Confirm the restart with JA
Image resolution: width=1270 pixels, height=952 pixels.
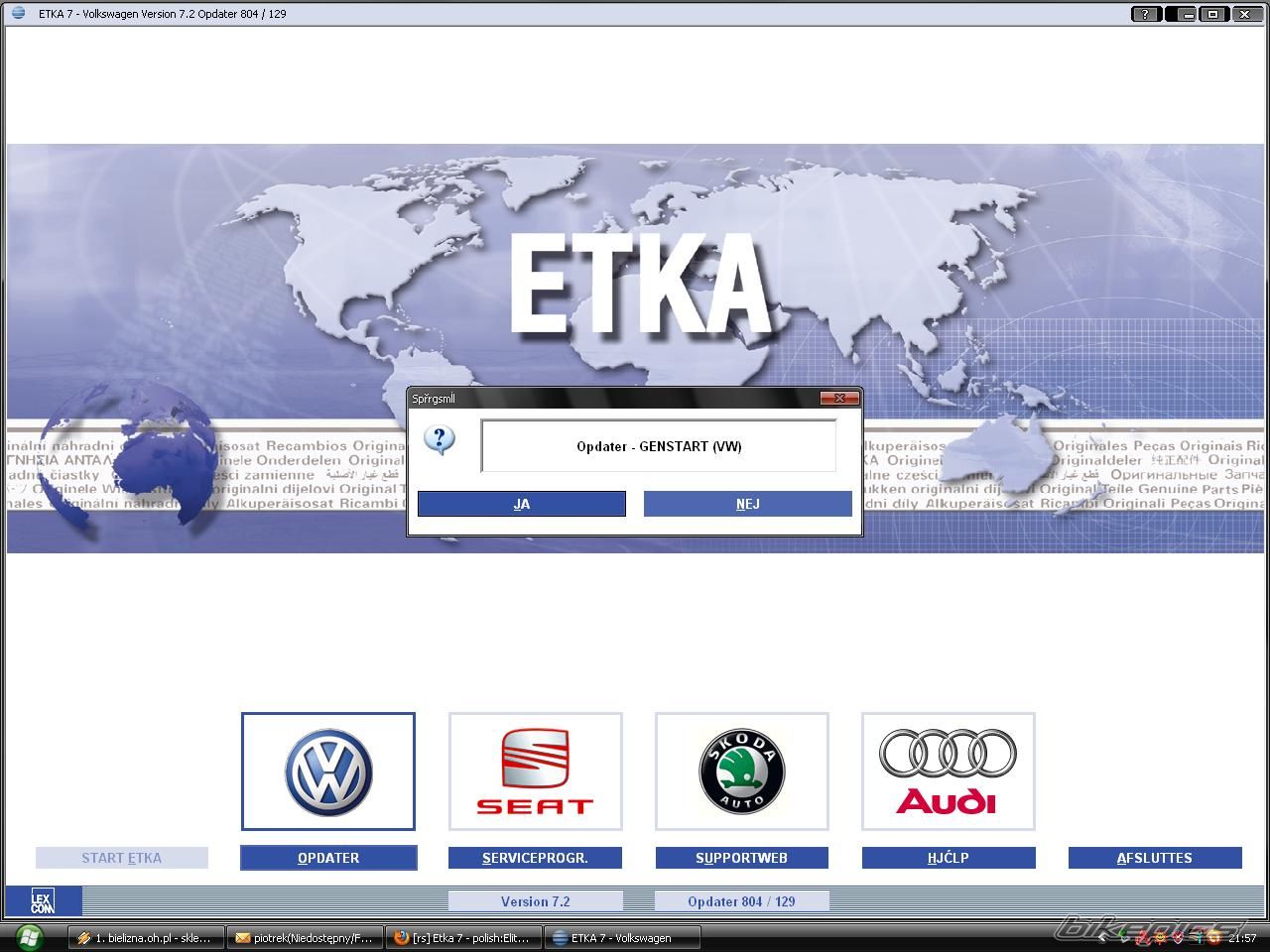(522, 504)
